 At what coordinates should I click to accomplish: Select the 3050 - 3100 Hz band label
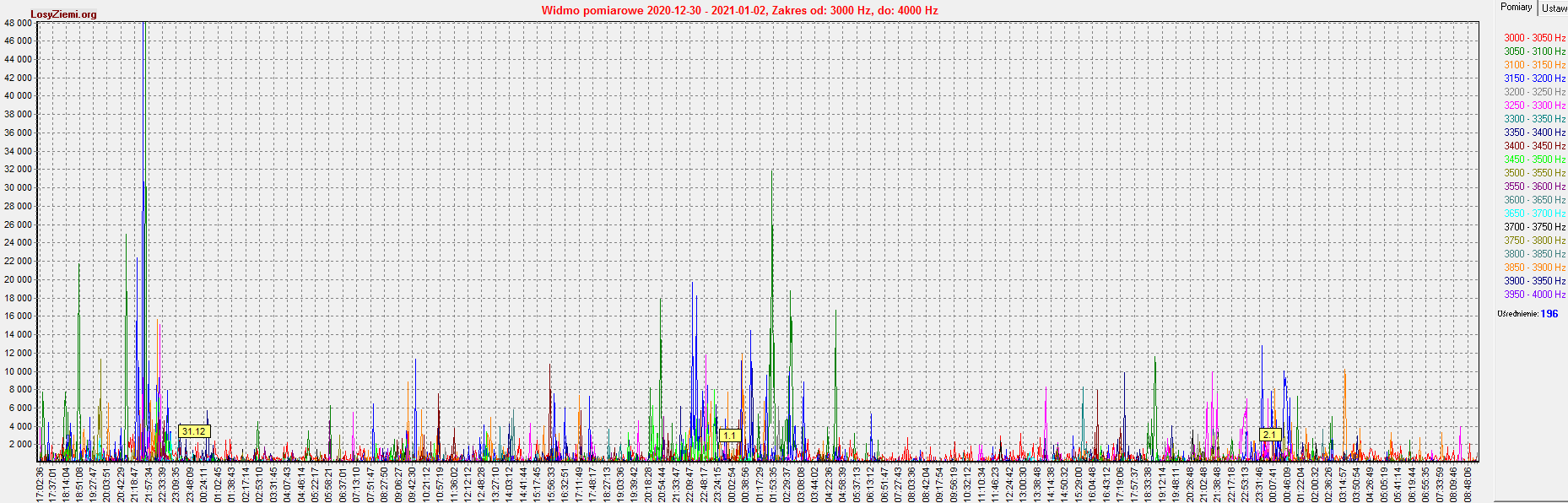coord(1534,51)
